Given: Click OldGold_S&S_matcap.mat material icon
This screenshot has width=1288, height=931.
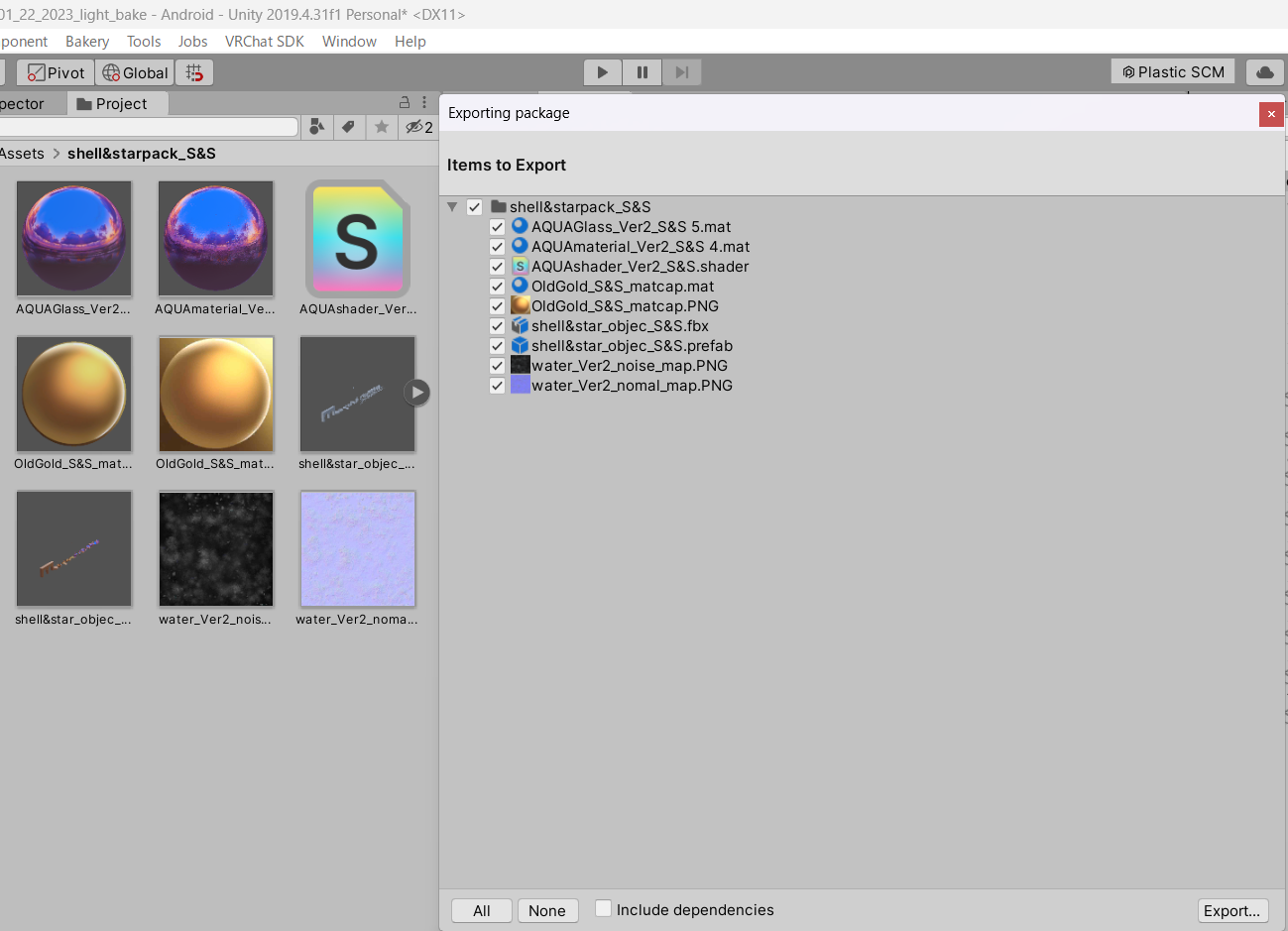Looking at the screenshot, I should [x=520, y=286].
